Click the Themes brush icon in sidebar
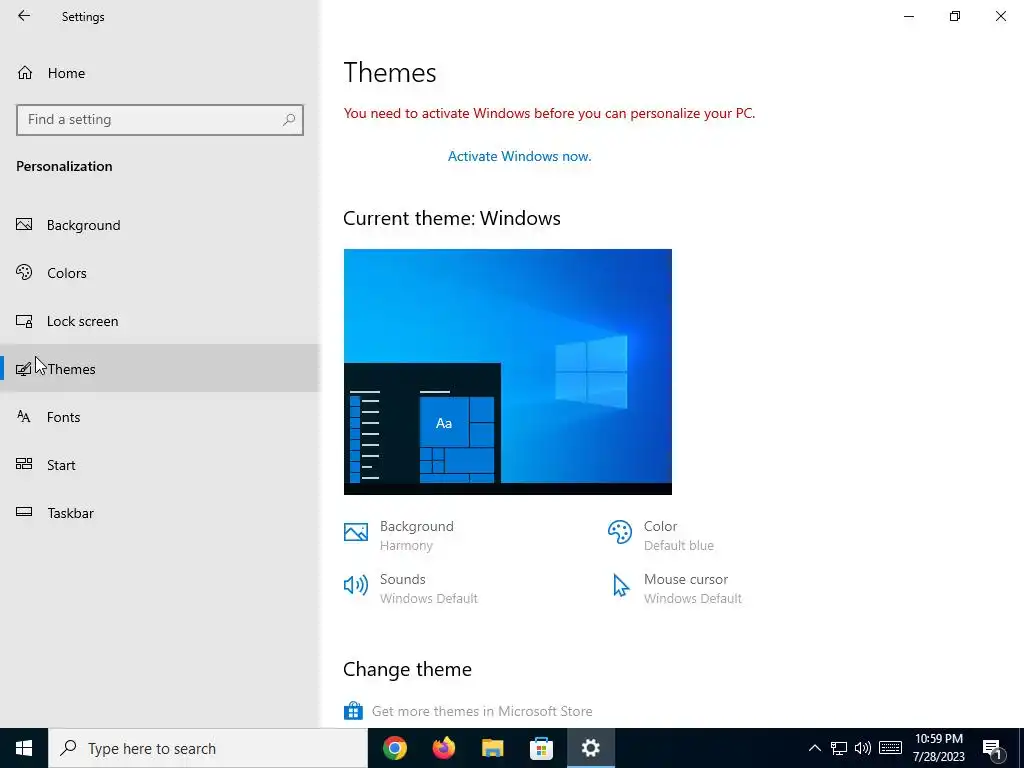Screen dimensions: 1024x768 click(x=24, y=369)
